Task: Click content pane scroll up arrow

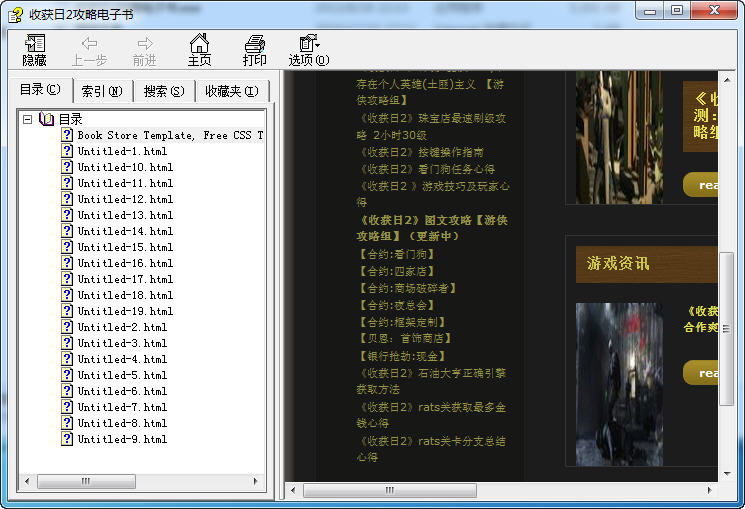Action: coord(726,80)
